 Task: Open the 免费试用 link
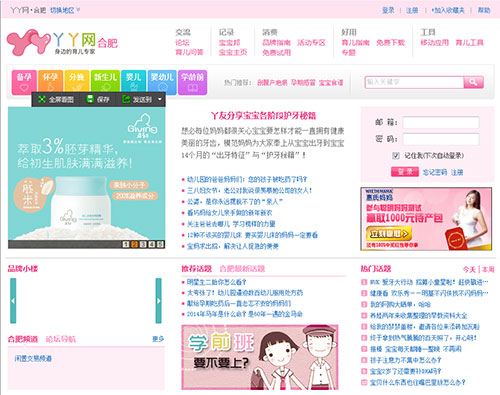coord(276,52)
